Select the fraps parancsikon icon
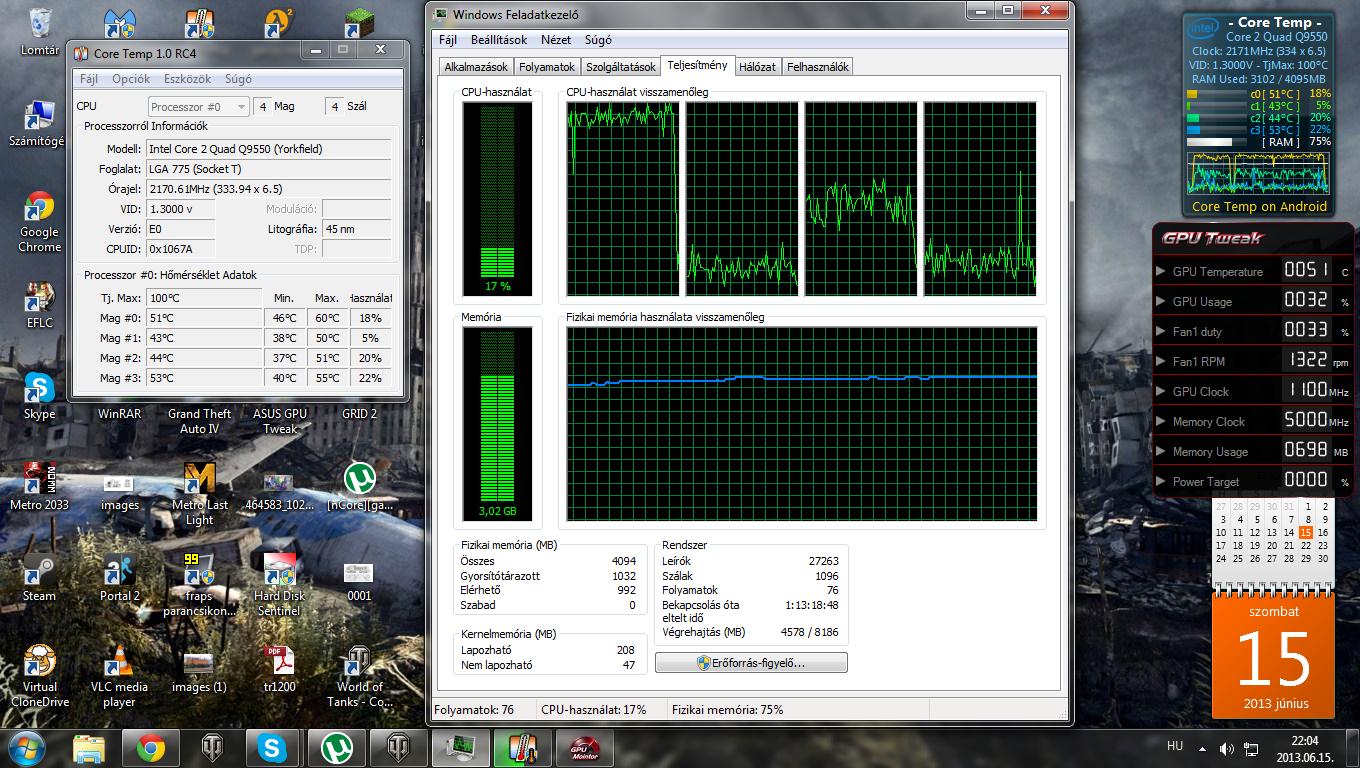Viewport: 1360px width, 768px height. (x=200, y=585)
